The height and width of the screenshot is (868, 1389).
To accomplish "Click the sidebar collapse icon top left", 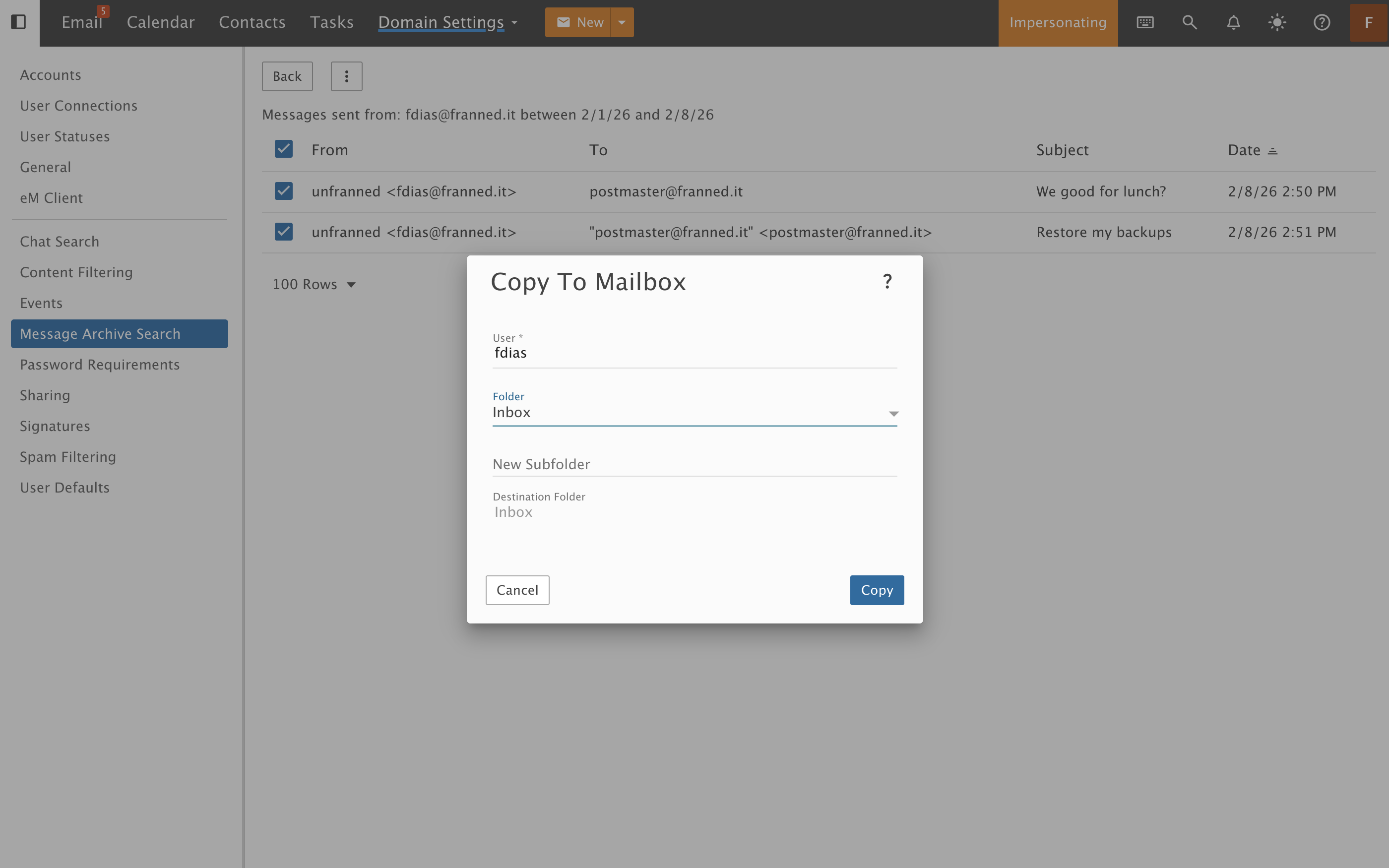I will click(x=19, y=22).
